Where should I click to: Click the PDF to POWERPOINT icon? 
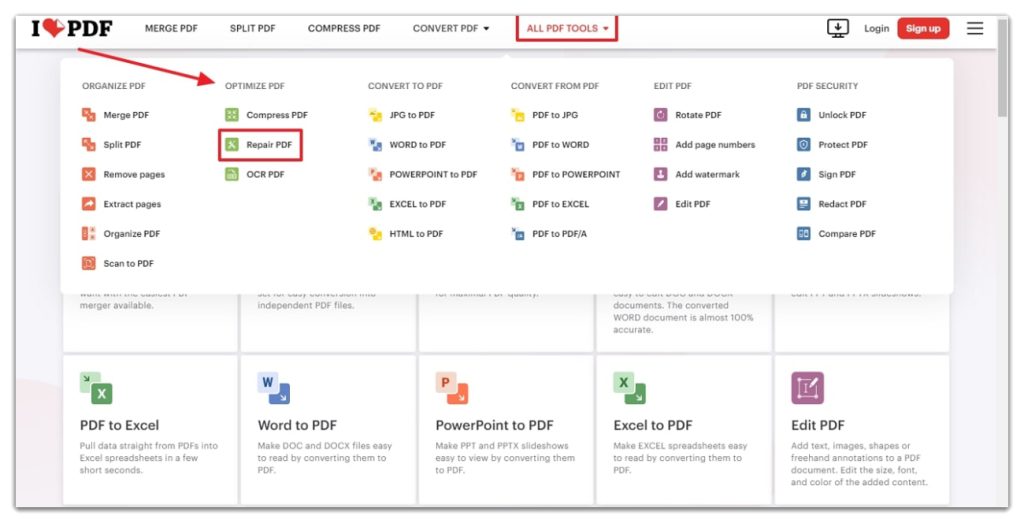pyautogui.click(x=518, y=174)
